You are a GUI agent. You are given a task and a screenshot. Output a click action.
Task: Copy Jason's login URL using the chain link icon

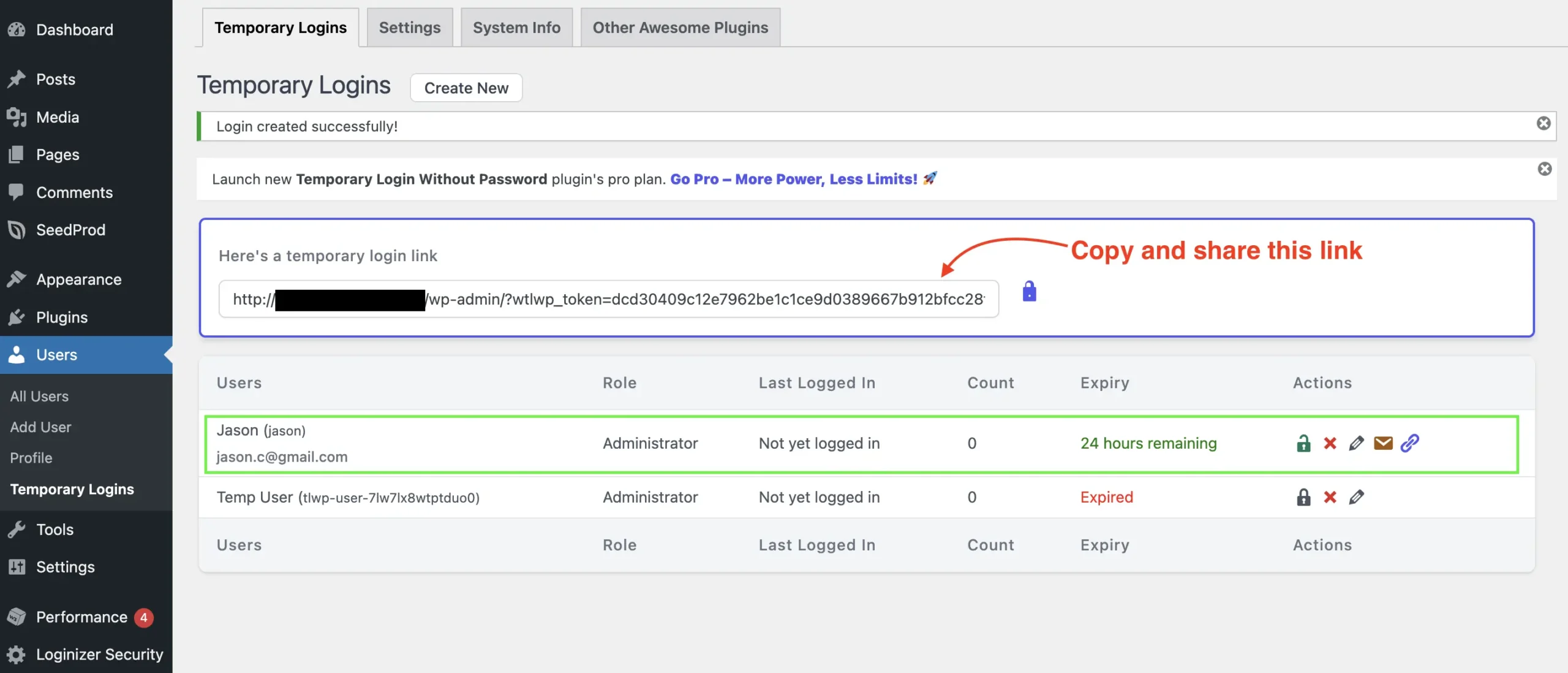coord(1411,443)
